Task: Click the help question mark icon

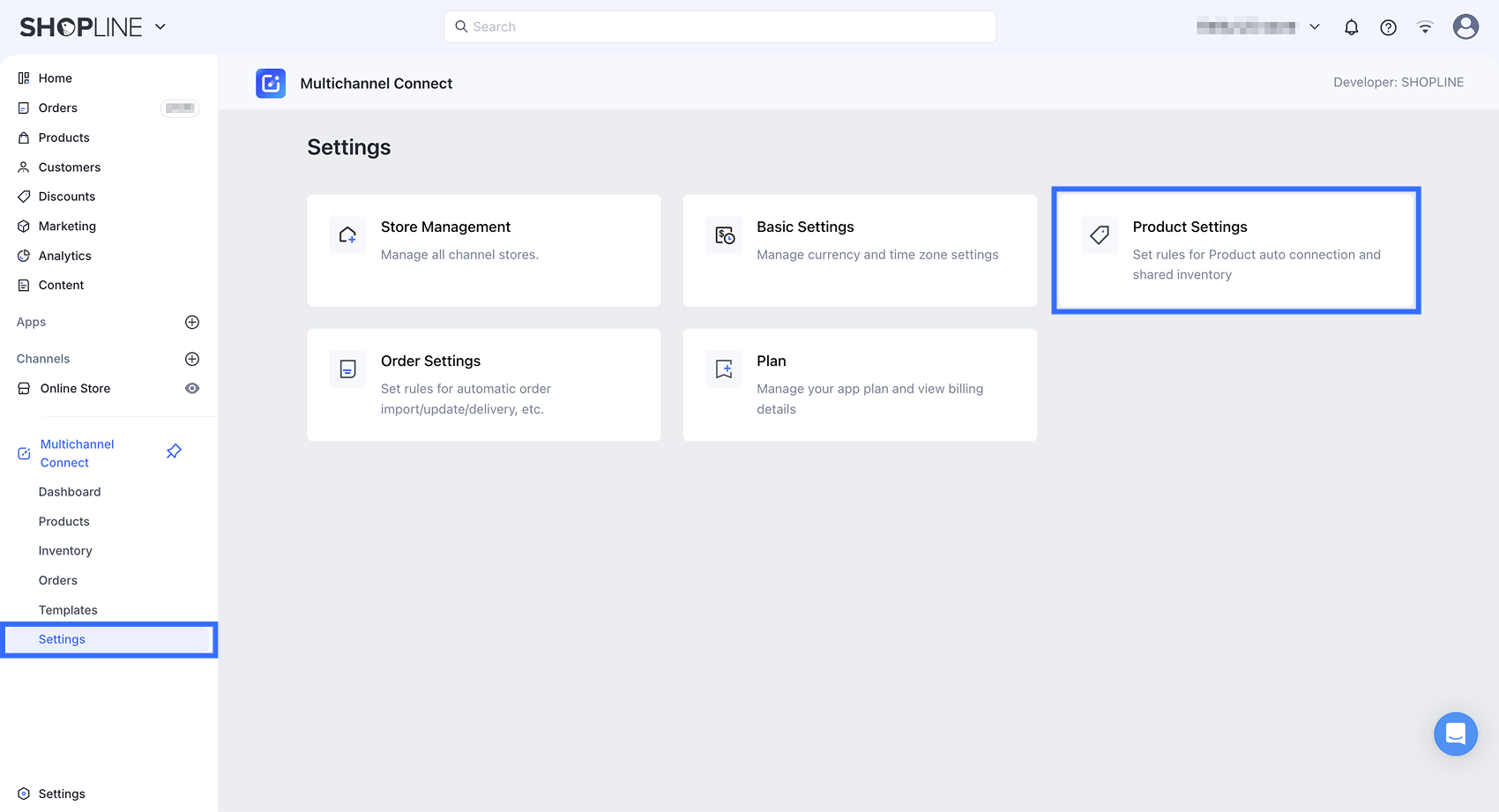Action: 1388,27
